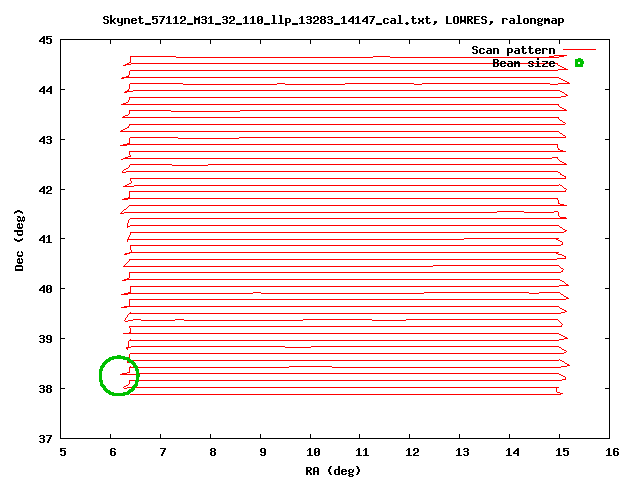Click the RA axis tick label 11
Image resolution: width=640 pixels, height=480 pixels.
362,452
